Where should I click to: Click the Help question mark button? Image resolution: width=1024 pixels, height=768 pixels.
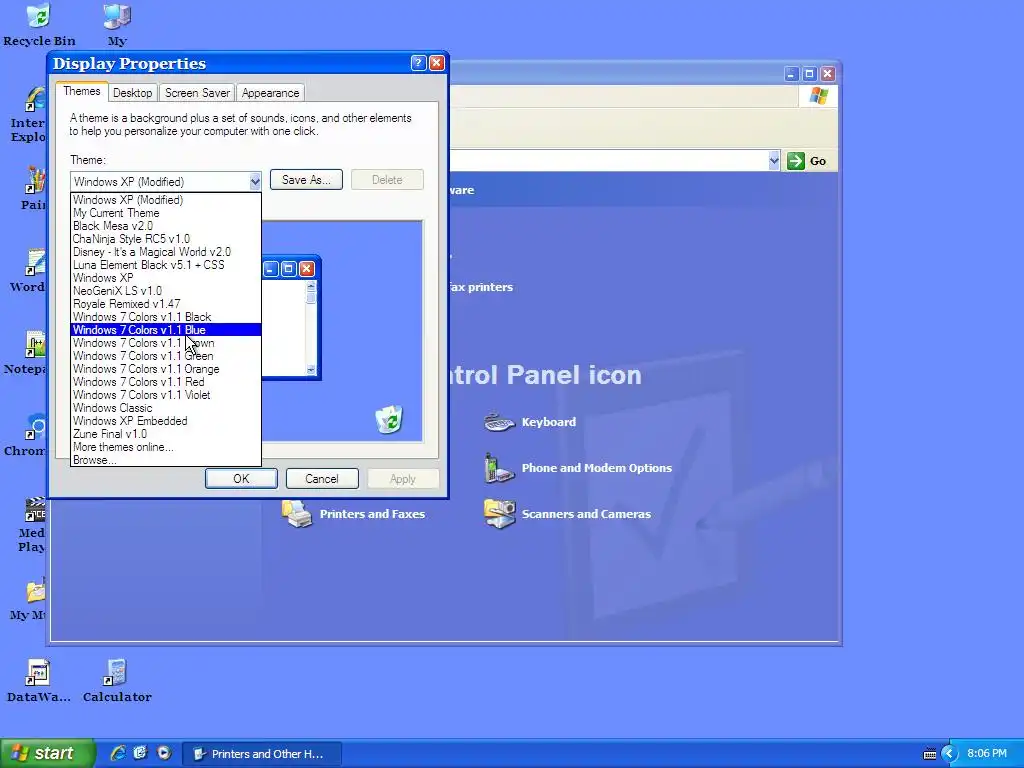(x=419, y=63)
